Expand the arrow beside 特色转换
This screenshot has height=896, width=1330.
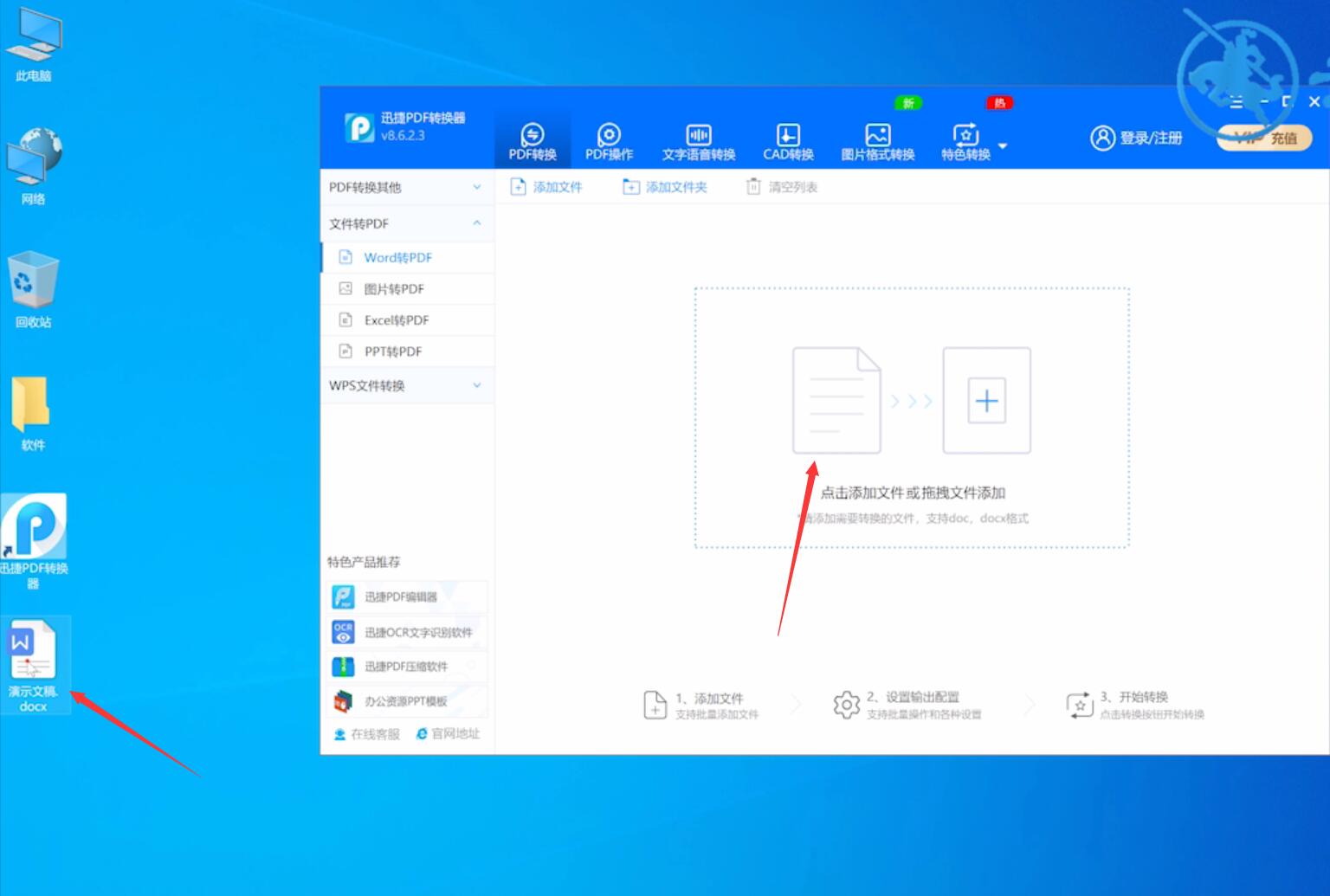(x=1003, y=145)
